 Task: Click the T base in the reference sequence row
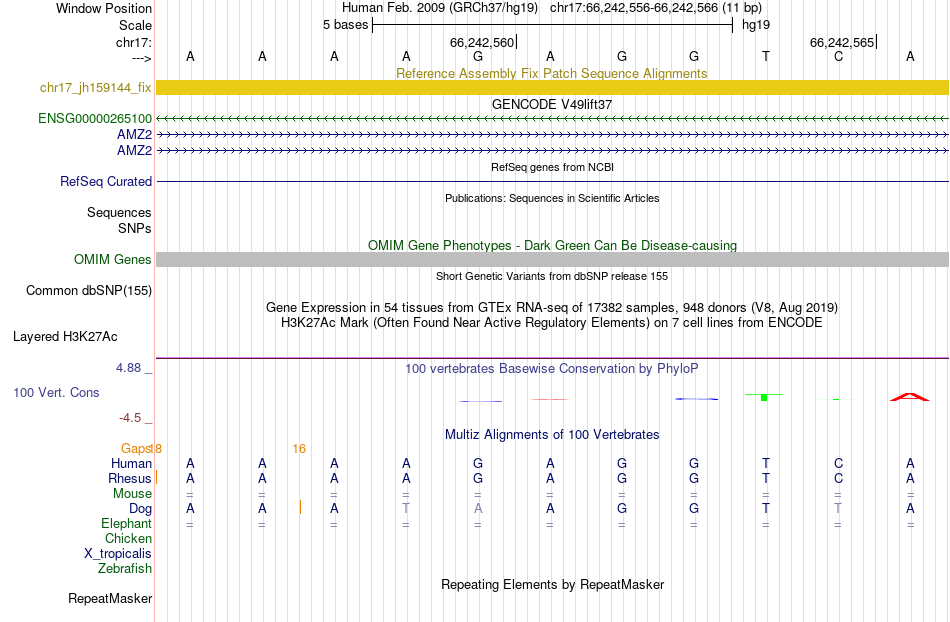[x=766, y=56]
